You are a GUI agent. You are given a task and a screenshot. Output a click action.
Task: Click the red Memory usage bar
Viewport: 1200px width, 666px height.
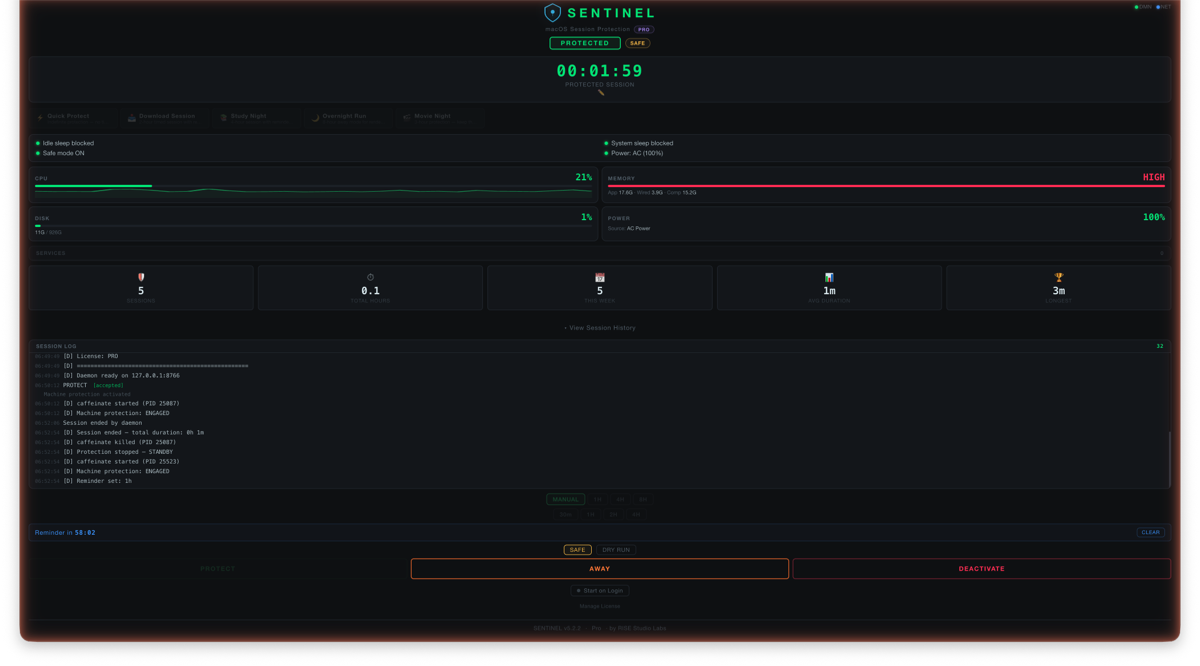coord(886,186)
